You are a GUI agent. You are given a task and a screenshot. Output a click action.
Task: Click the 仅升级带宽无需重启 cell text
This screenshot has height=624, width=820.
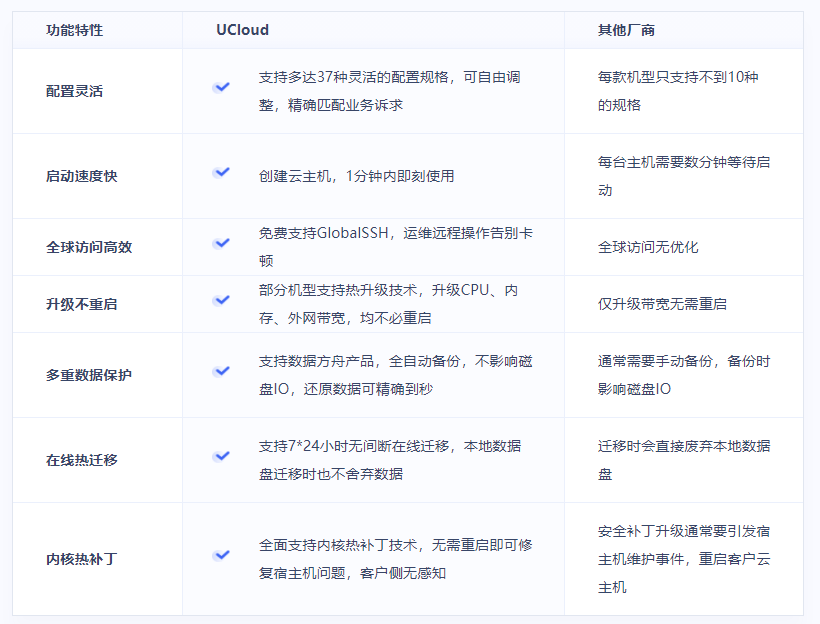click(x=662, y=304)
